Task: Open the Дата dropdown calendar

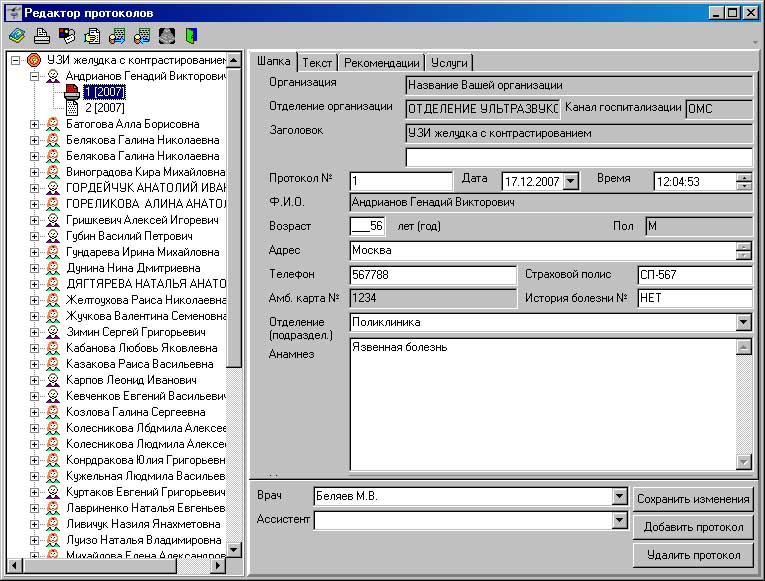Action: (x=571, y=182)
